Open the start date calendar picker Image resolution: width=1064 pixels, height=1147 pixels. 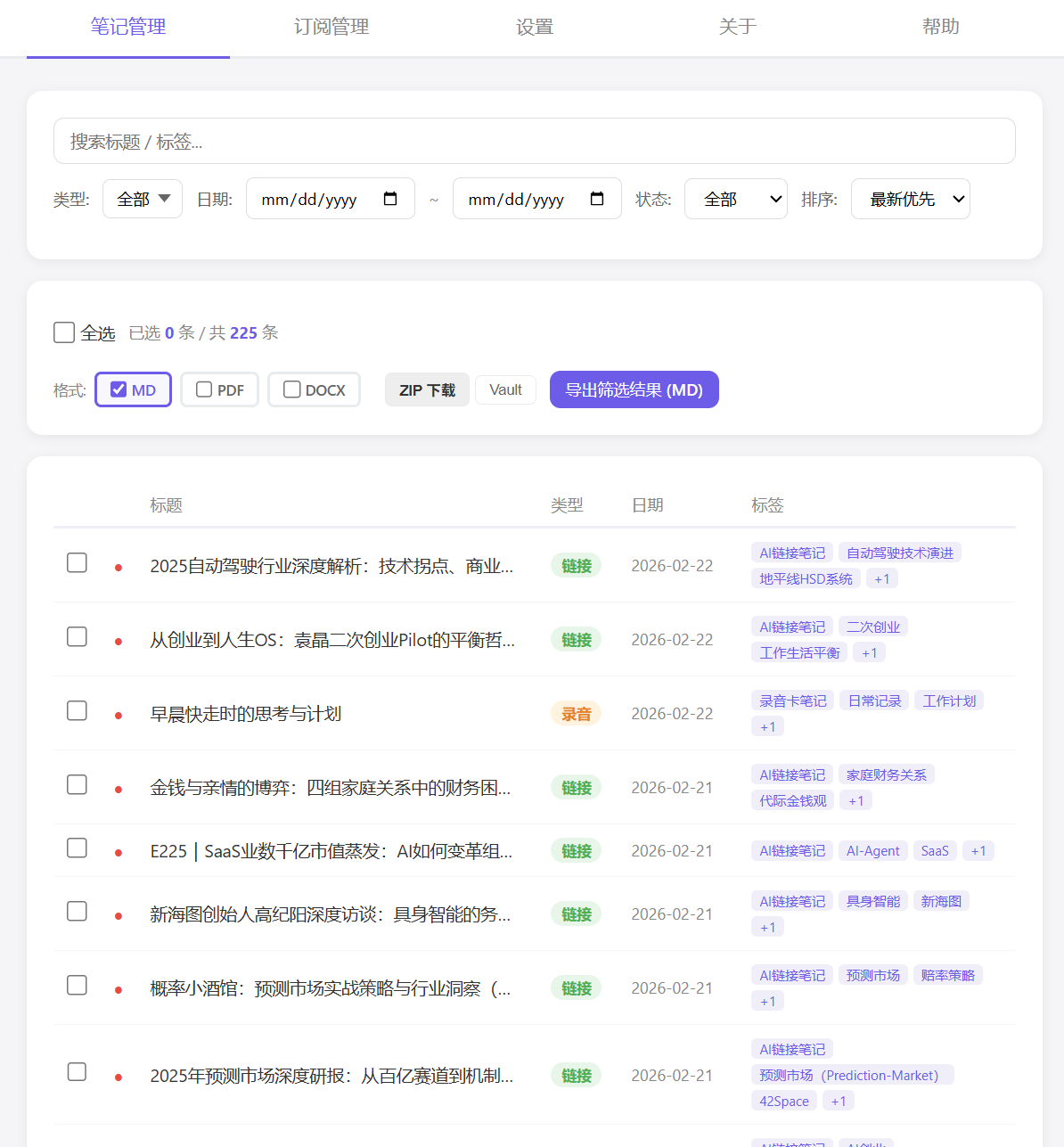[x=390, y=199]
